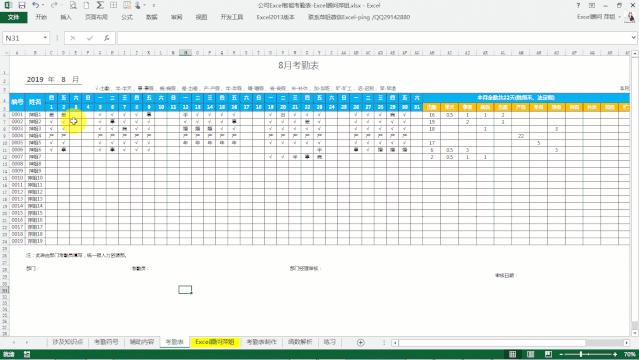Click the zoom in plus icon
This screenshot has width=639, height=360.
[615, 354]
